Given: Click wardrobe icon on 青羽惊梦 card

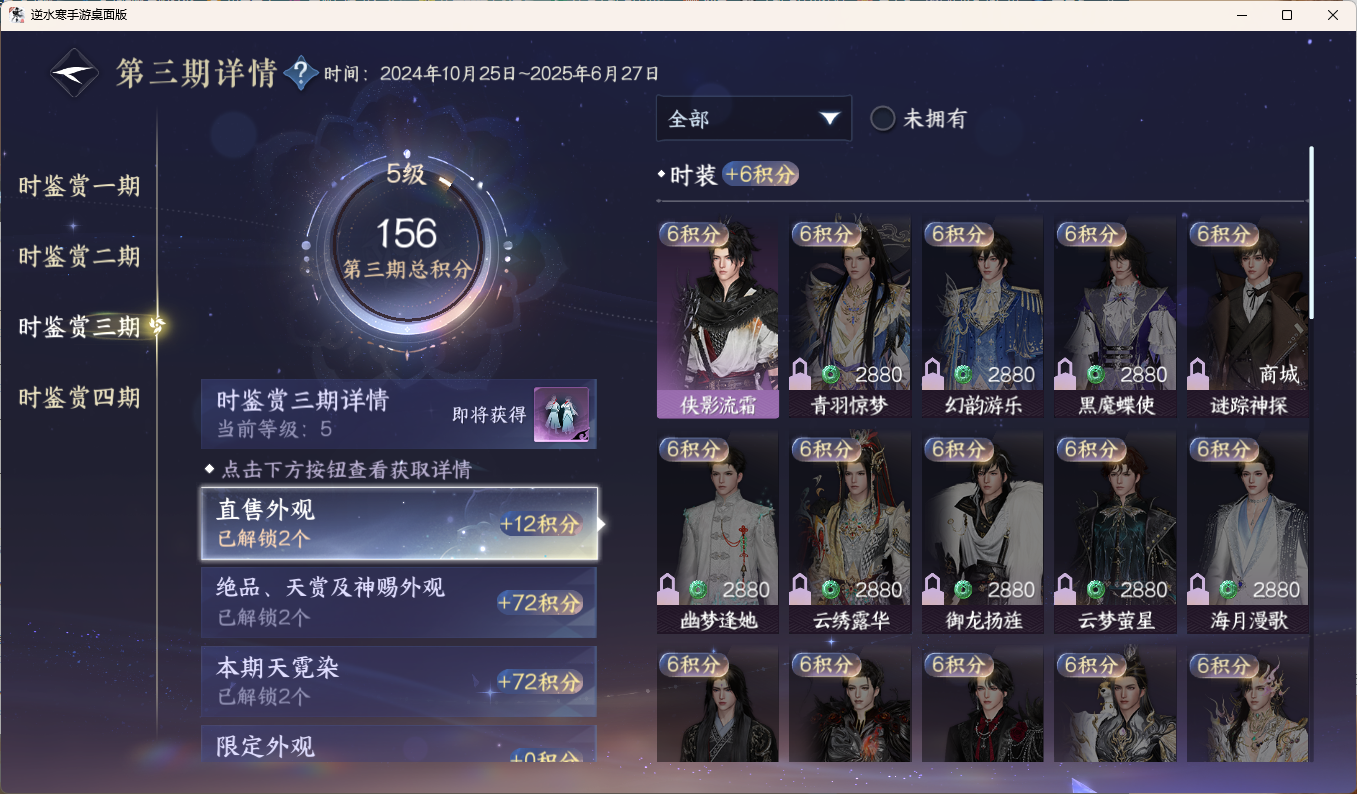Looking at the screenshot, I should [800, 374].
